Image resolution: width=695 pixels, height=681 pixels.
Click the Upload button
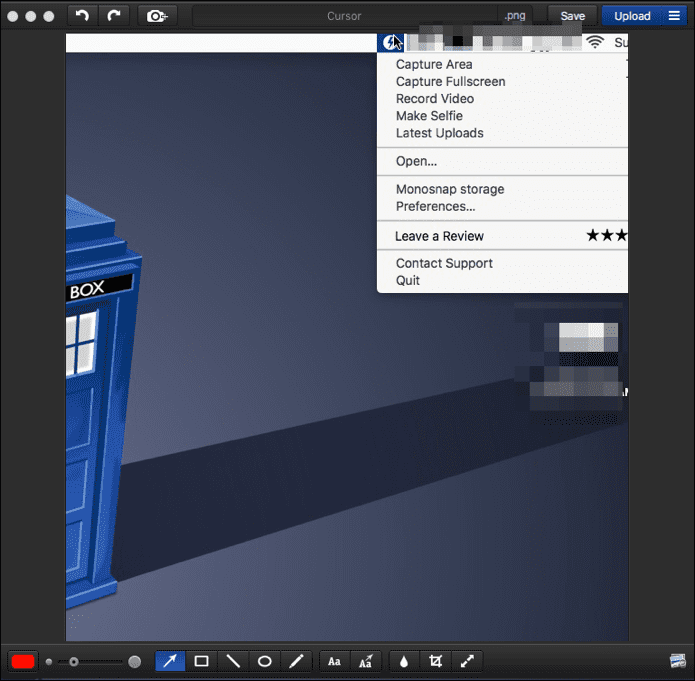tap(632, 16)
